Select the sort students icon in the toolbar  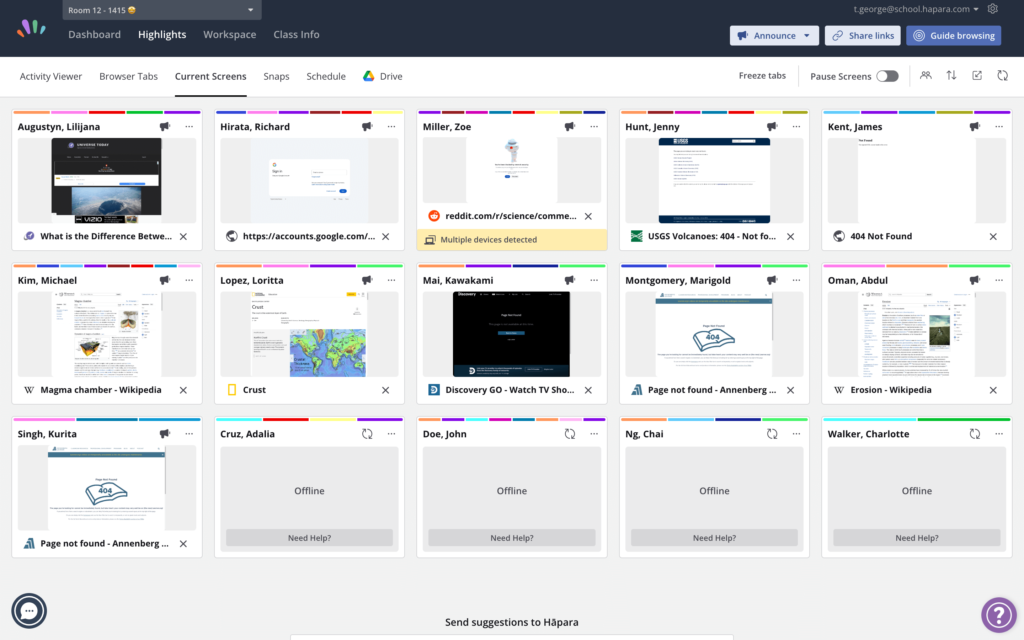point(951,75)
